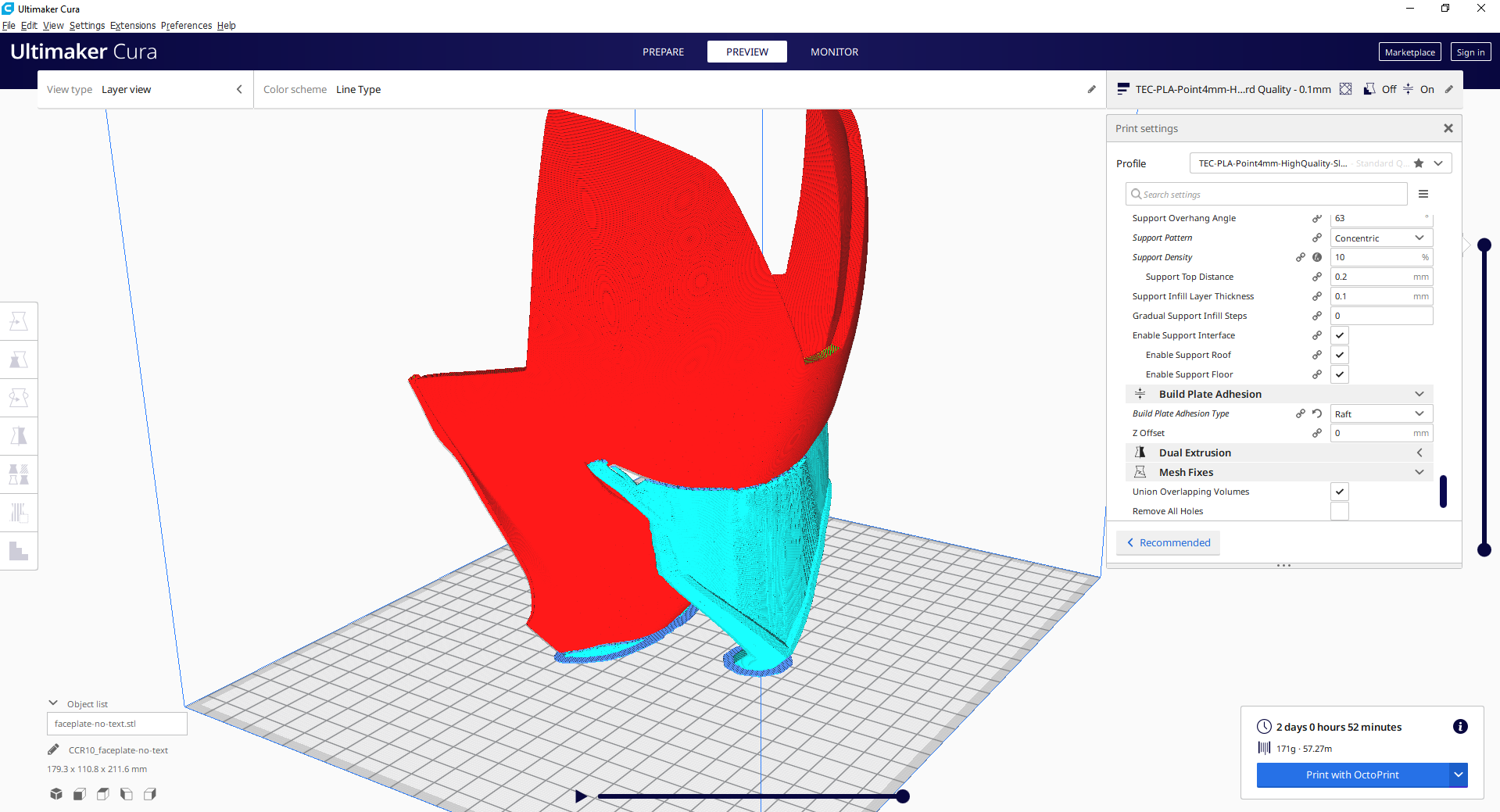The height and width of the screenshot is (812, 1500).
Task: Click the Sign in button
Action: [x=1470, y=52]
